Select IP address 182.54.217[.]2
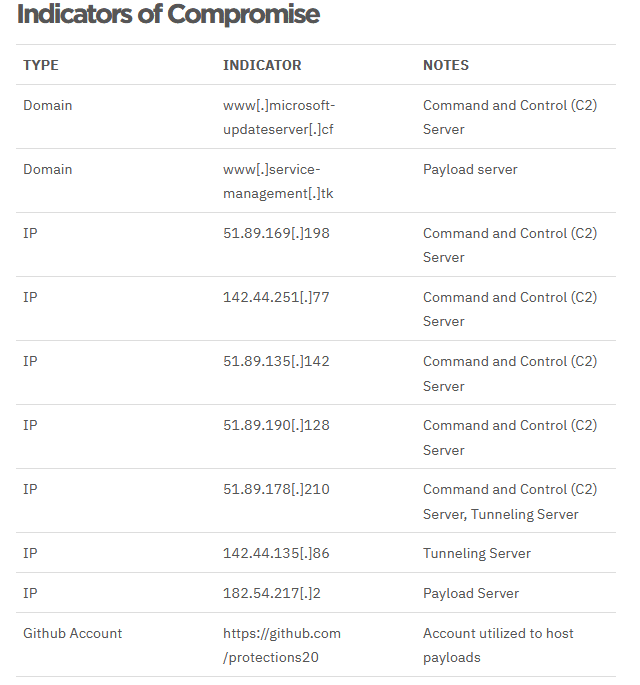Viewport: 640px width, 685px height. [x=272, y=593]
